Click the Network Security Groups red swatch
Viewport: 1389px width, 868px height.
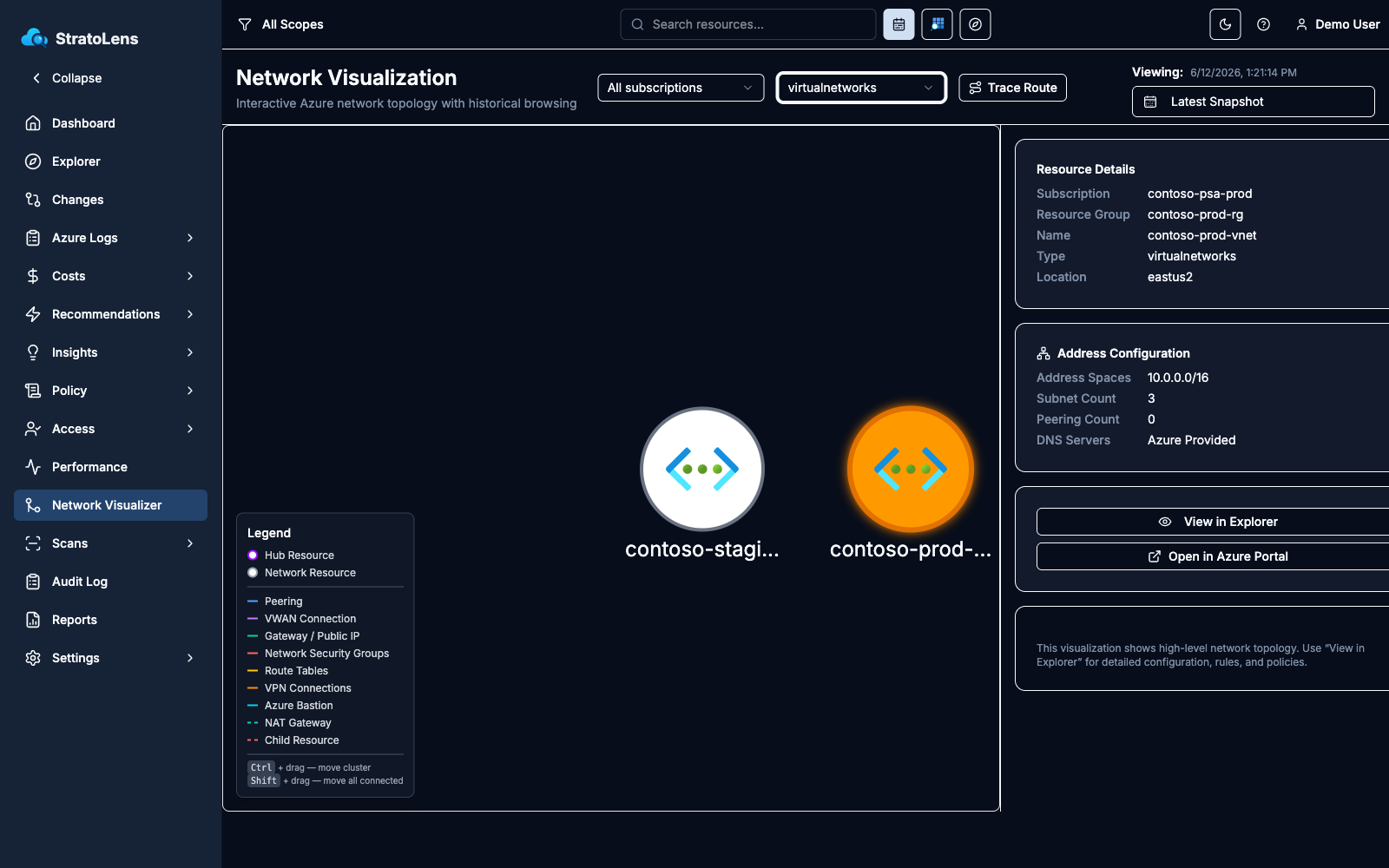[253, 654]
